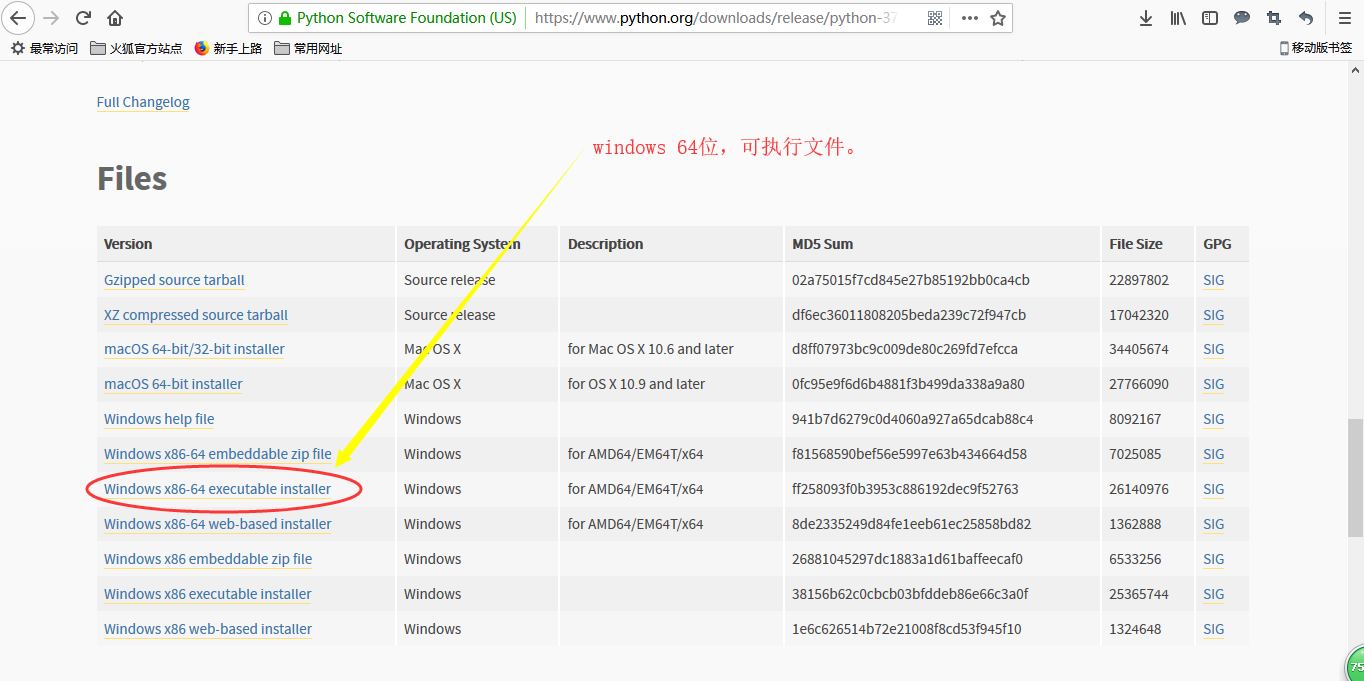
Task: Select file size value 1324648
Action: (1135, 629)
